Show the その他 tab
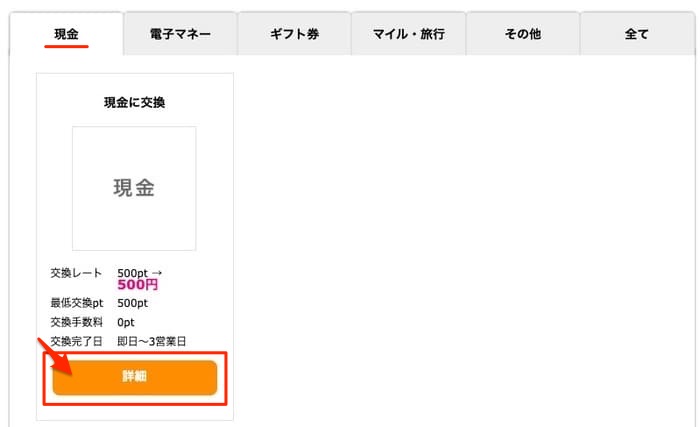Viewport: 700px width, 427px height. pos(523,34)
